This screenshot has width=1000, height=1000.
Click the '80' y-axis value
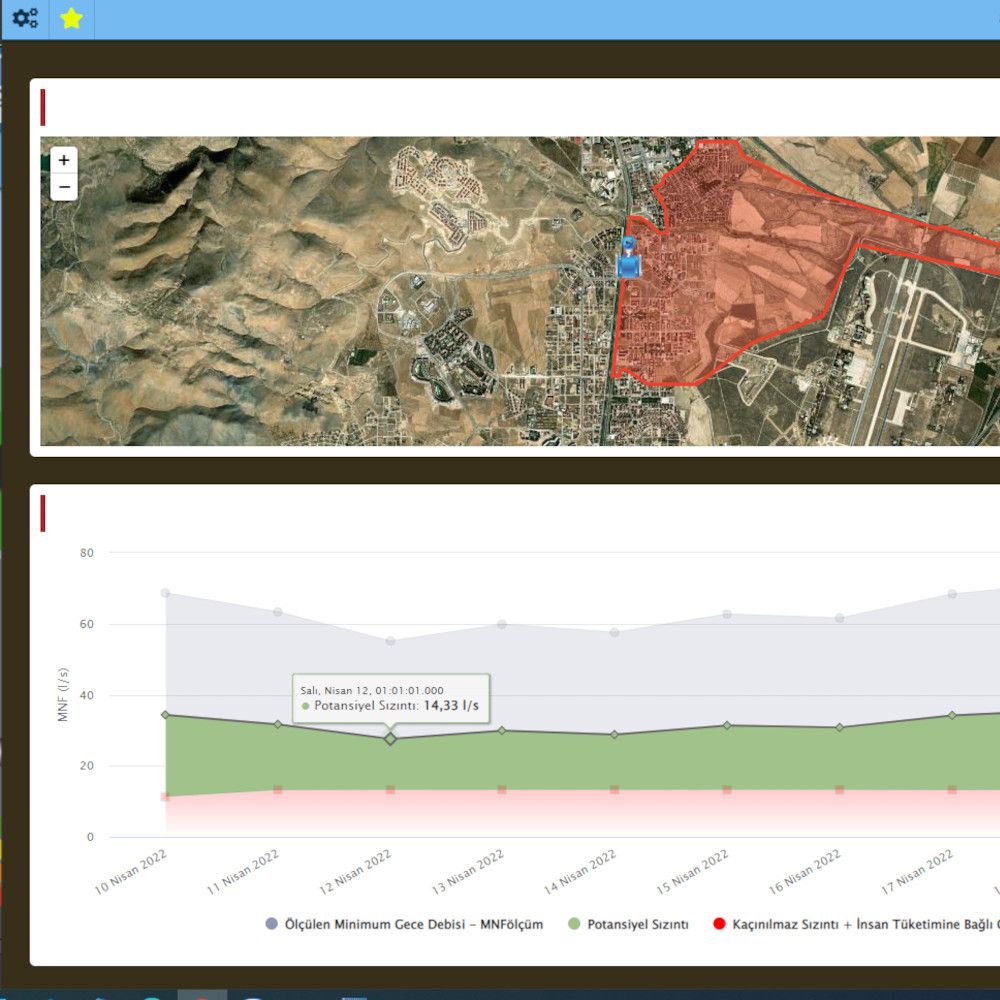click(87, 553)
